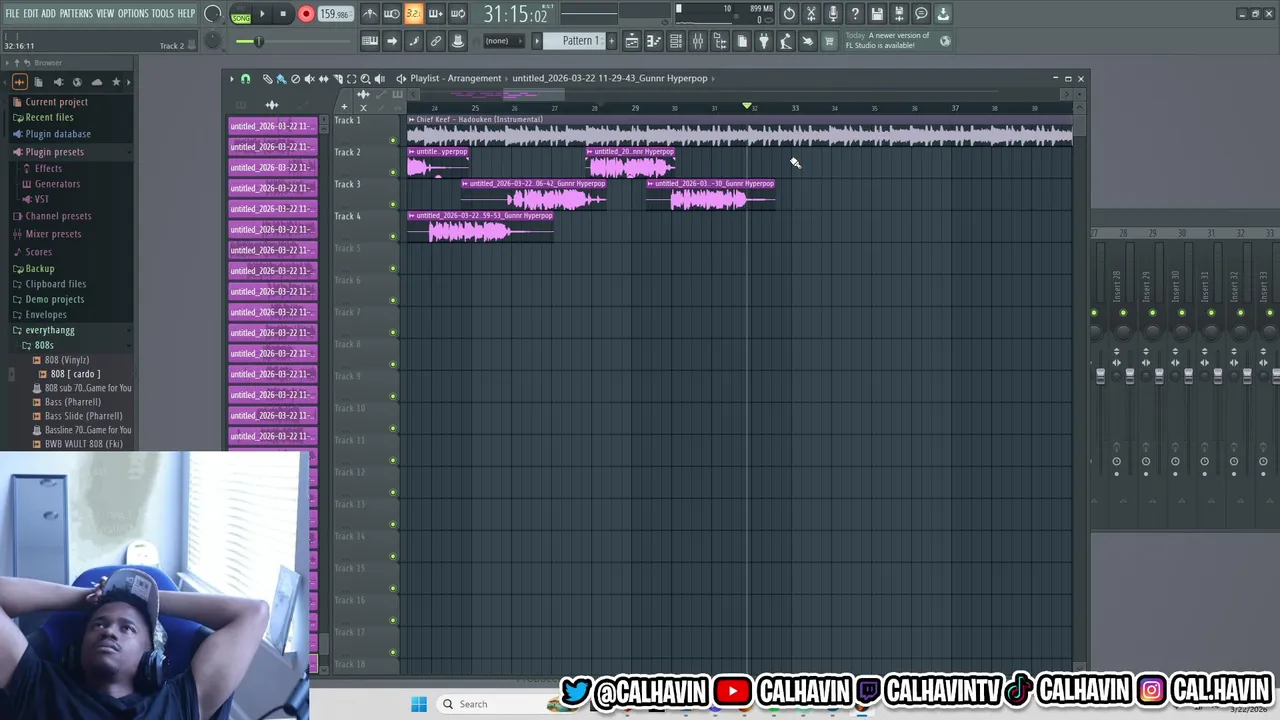
Task: Select the Playback speaker tool in Playlist
Action: click(x=379, y=79)
